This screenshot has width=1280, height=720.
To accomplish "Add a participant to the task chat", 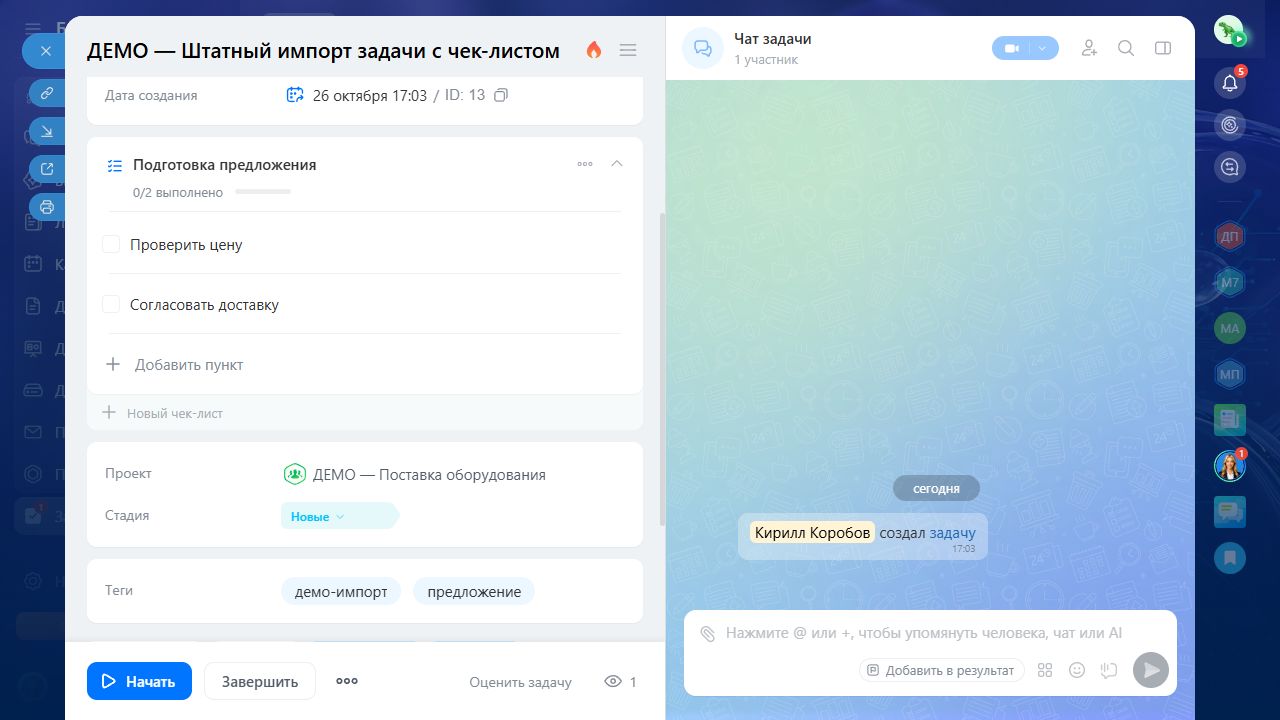I will pos(1089,48).
